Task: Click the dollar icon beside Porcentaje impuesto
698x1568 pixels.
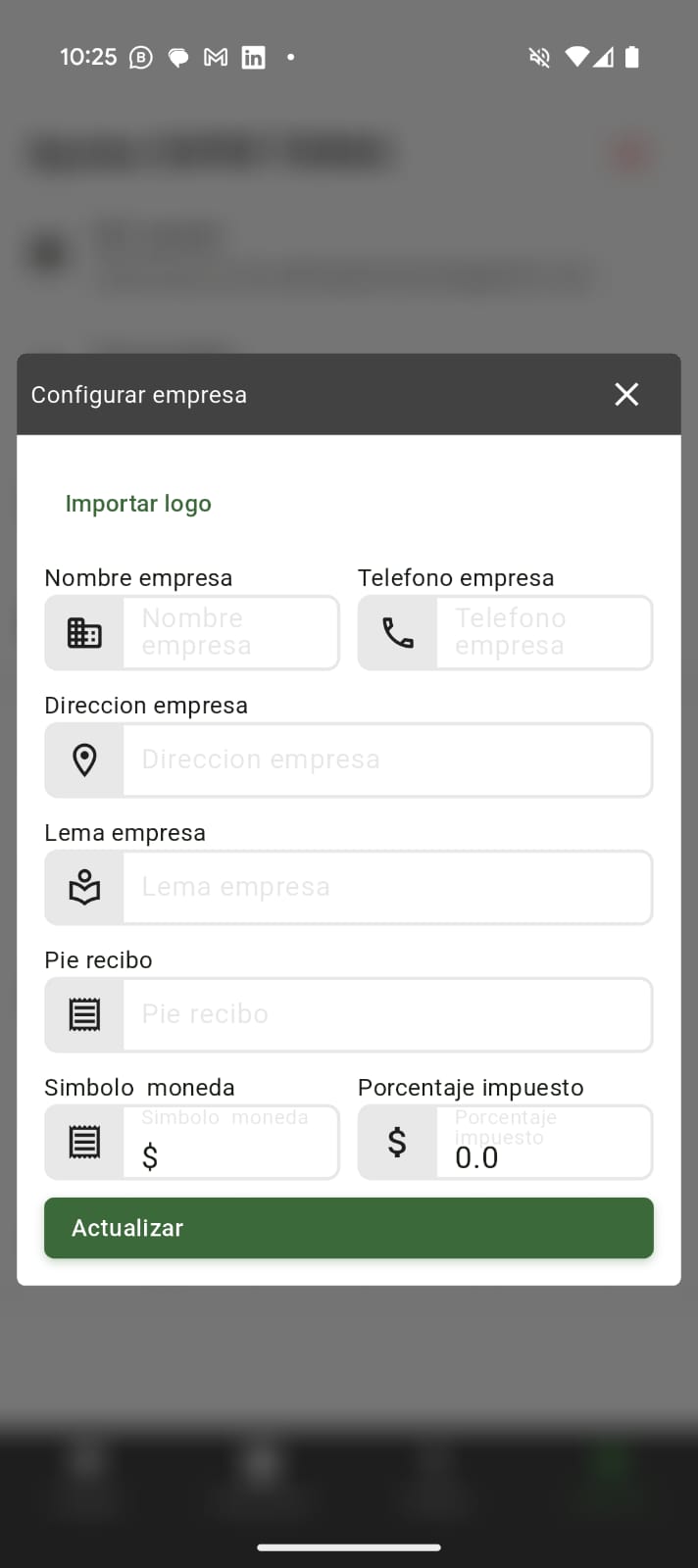Action: [397, 1143]
